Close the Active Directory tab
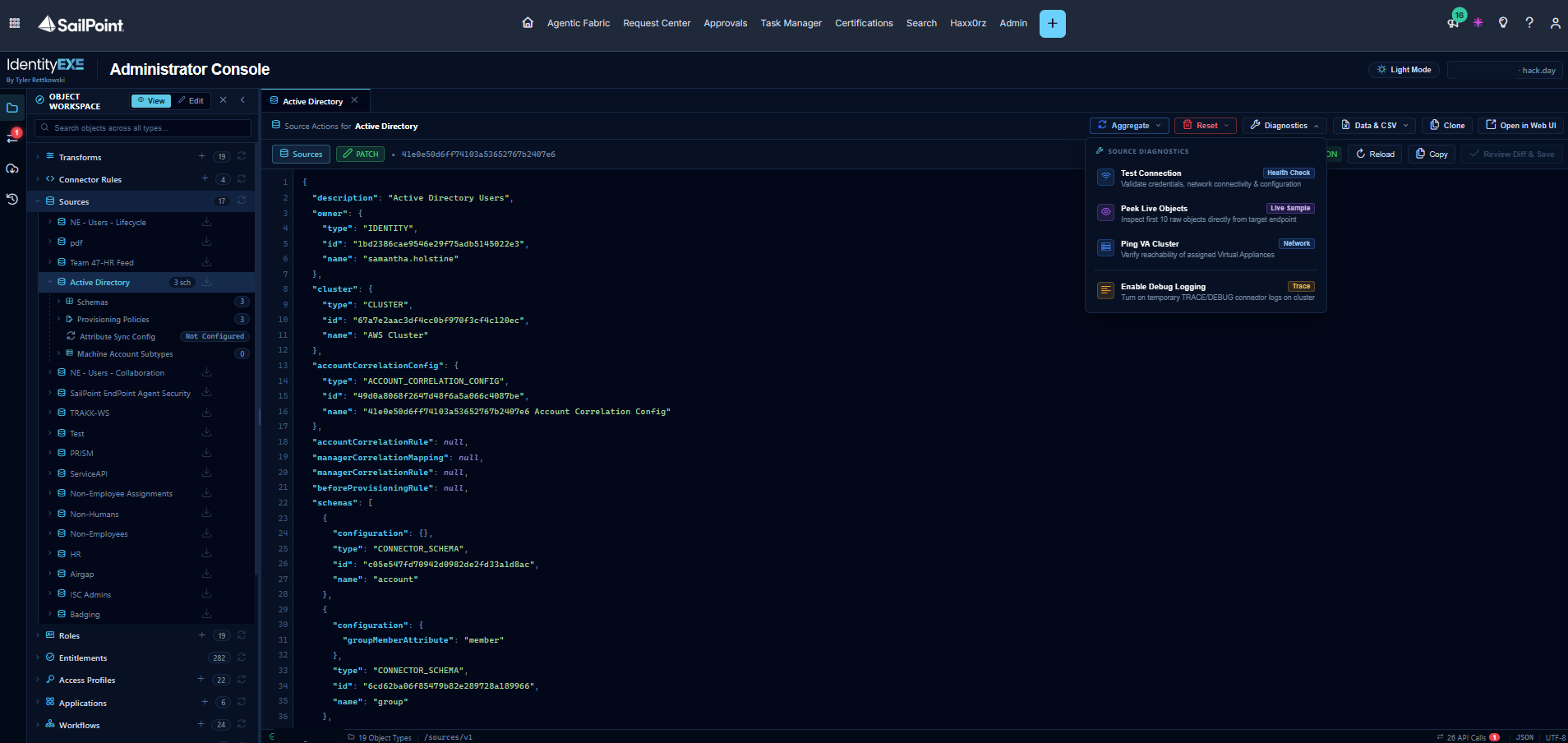Screen dimensions: 1568x743 pyautogui.click(x=354, y=100)
